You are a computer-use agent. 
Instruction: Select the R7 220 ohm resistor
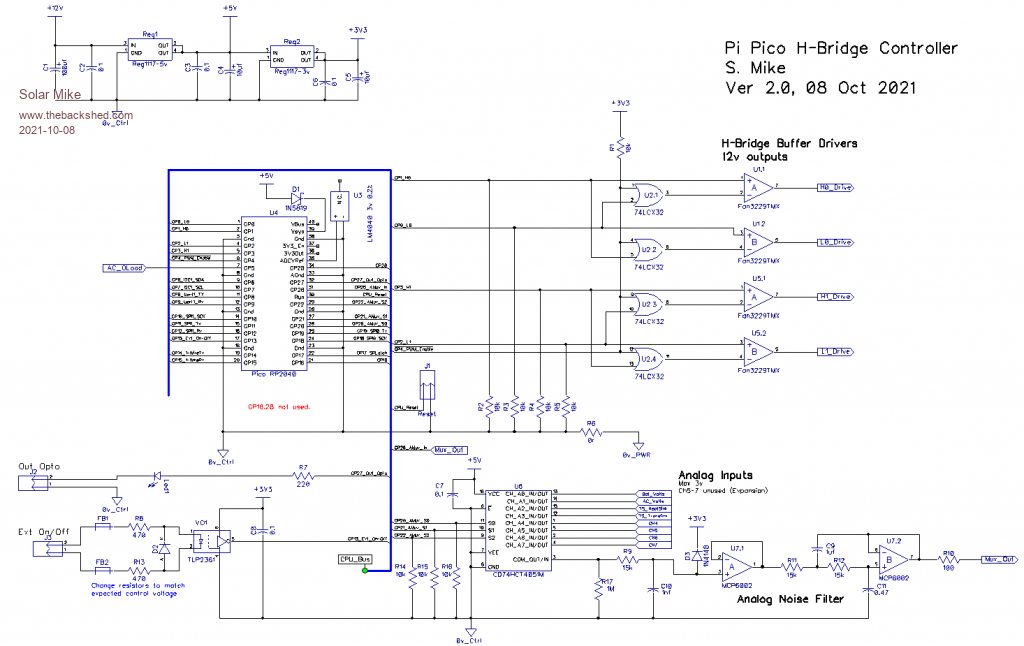point(301,476)
